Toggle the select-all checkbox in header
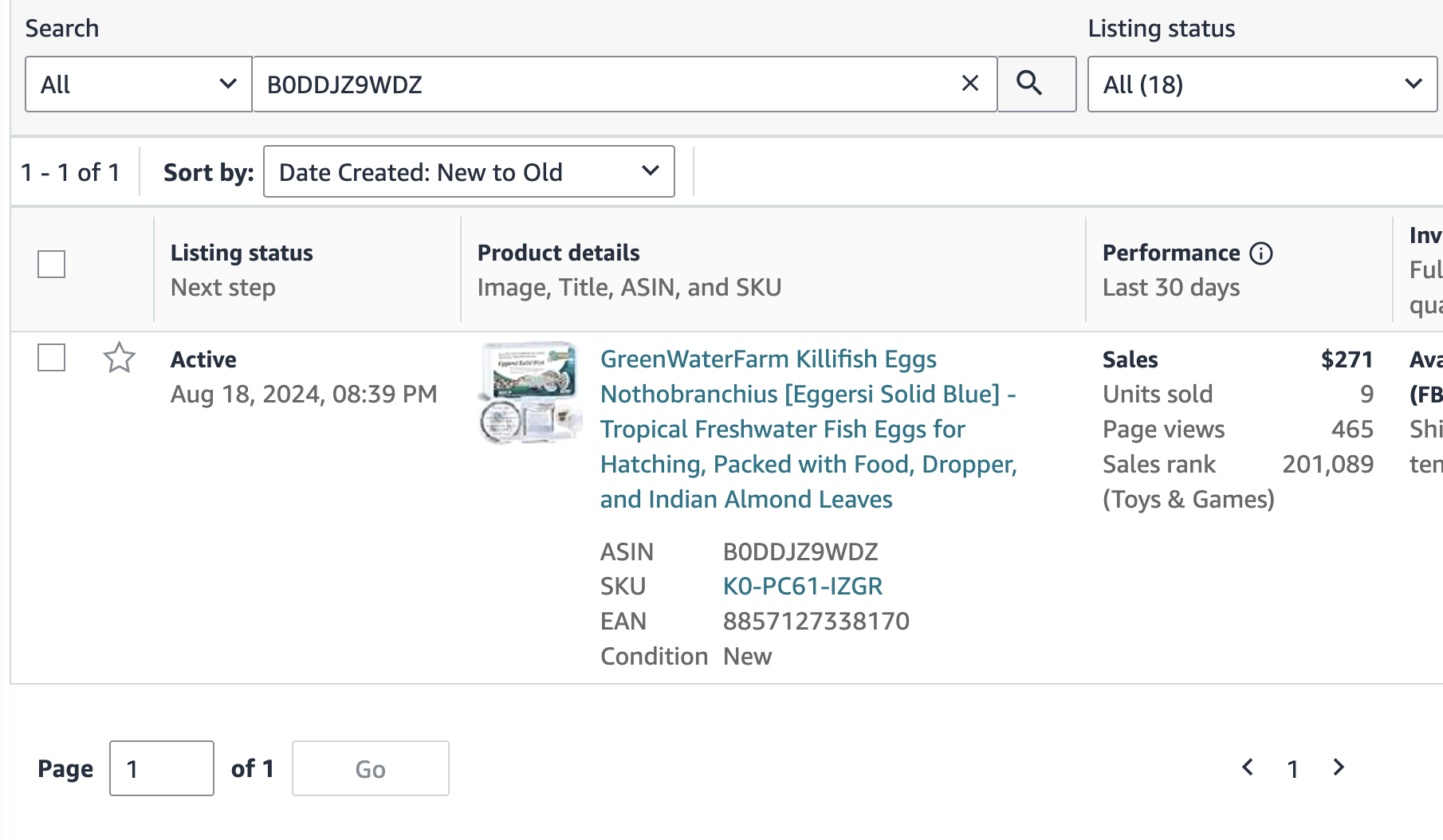 point(51,264)
